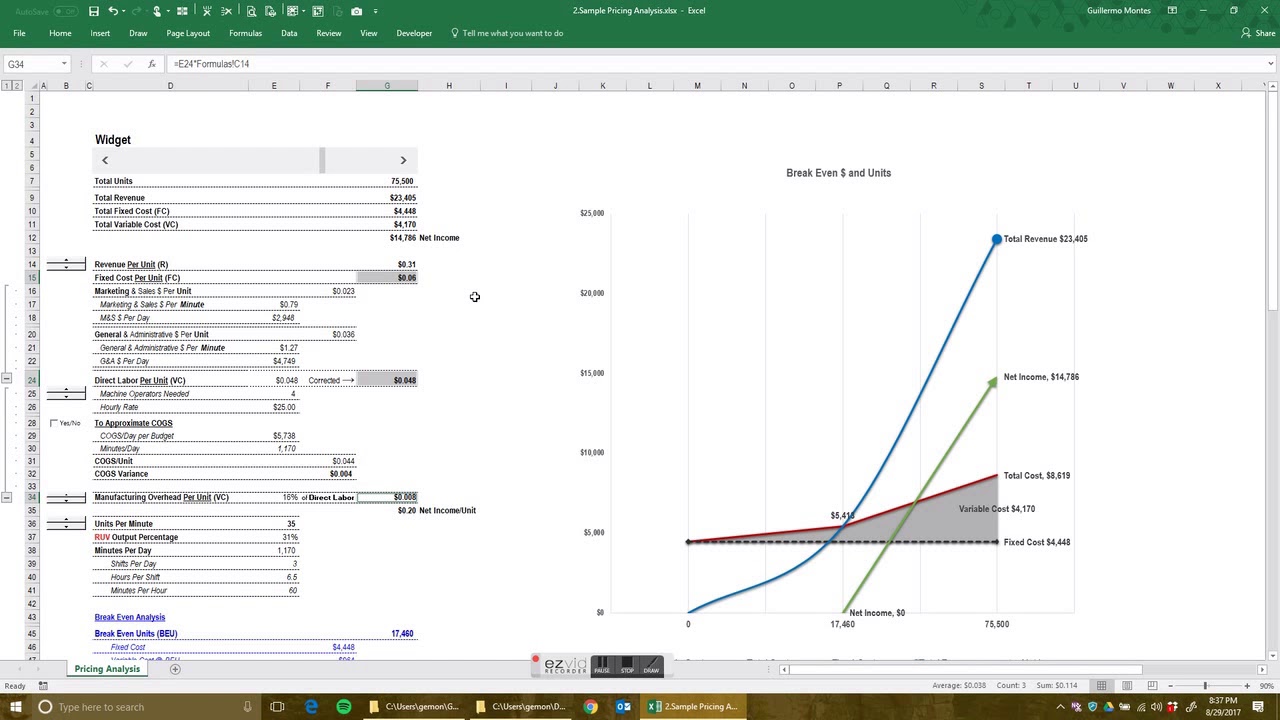Open Outlook from the taskbar
This screenshot has width=1280, height=720.
click(x=623, y=707)
